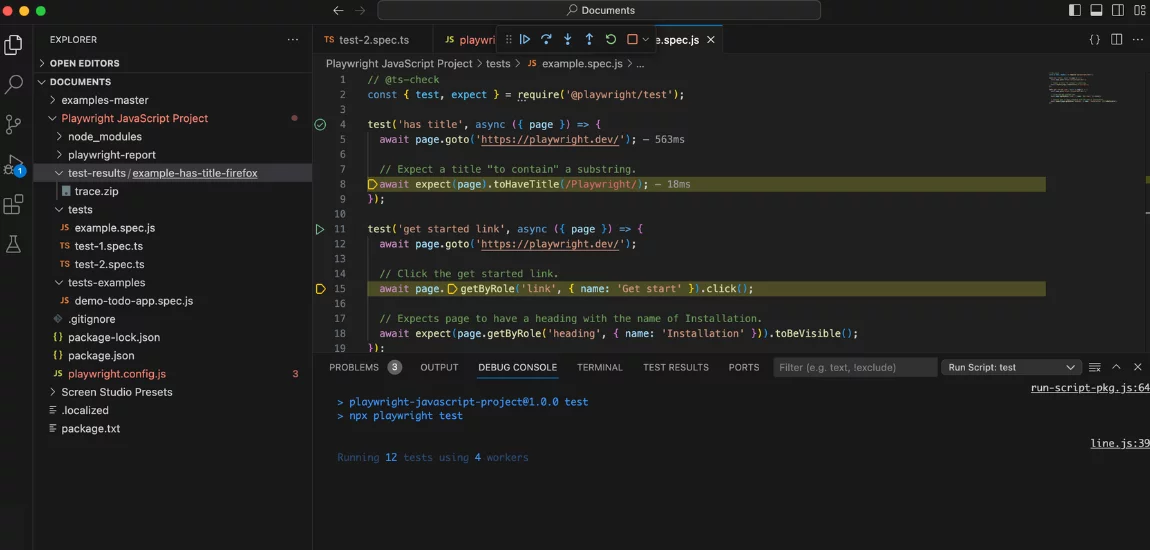
Task: Open the line.js:39 source link
Action: pos(1119,443)
